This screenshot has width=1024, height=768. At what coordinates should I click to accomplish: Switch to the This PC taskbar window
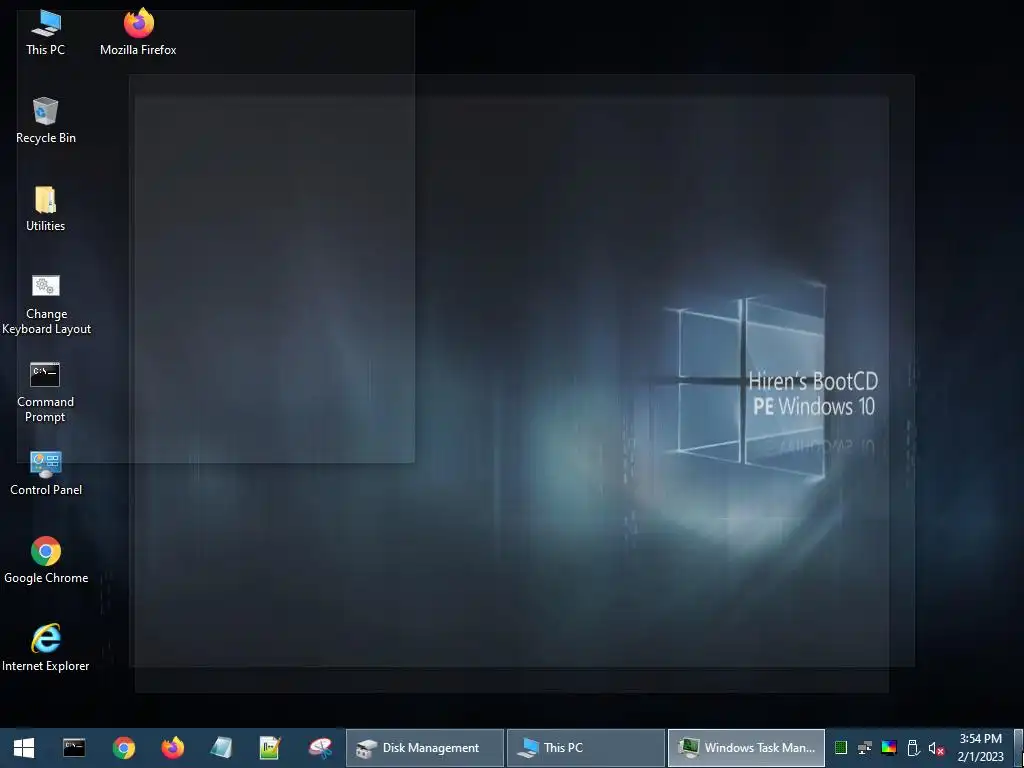click(586, 748)
